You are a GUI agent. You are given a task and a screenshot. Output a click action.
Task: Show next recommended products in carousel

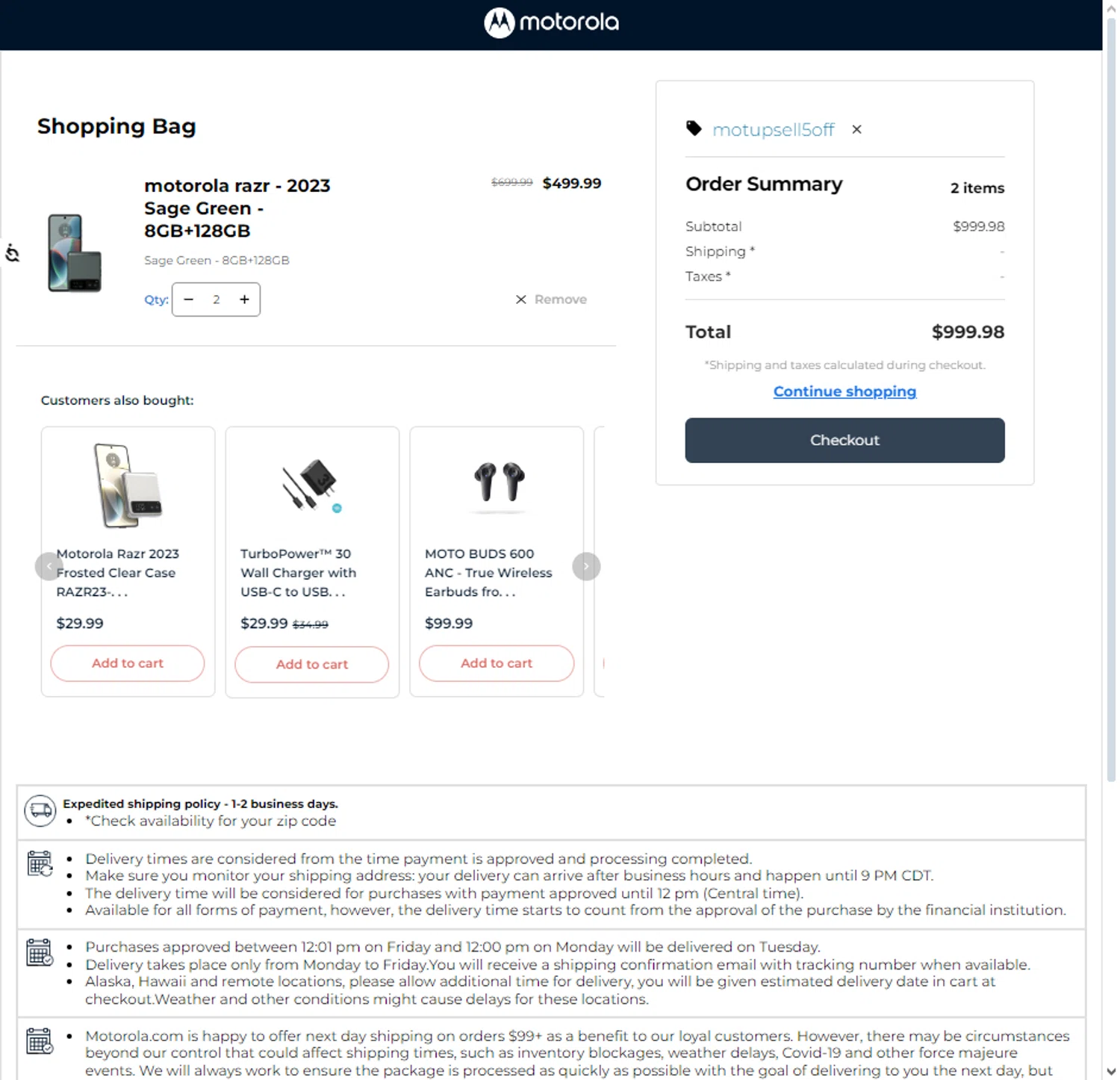point(586,566)
